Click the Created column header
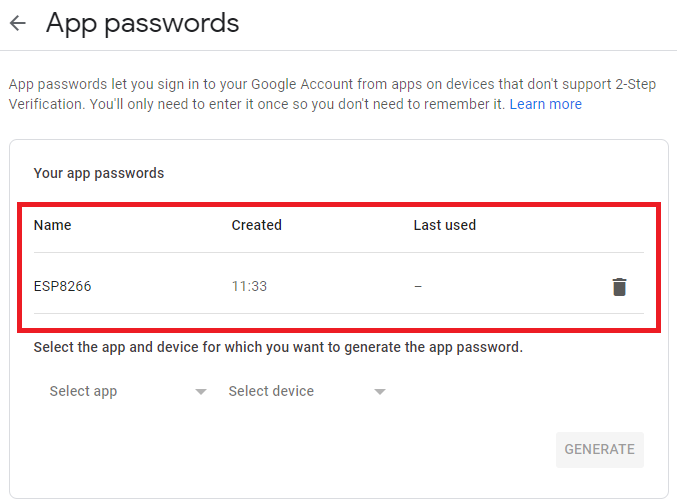677x504 pixels. click(256, 225)
